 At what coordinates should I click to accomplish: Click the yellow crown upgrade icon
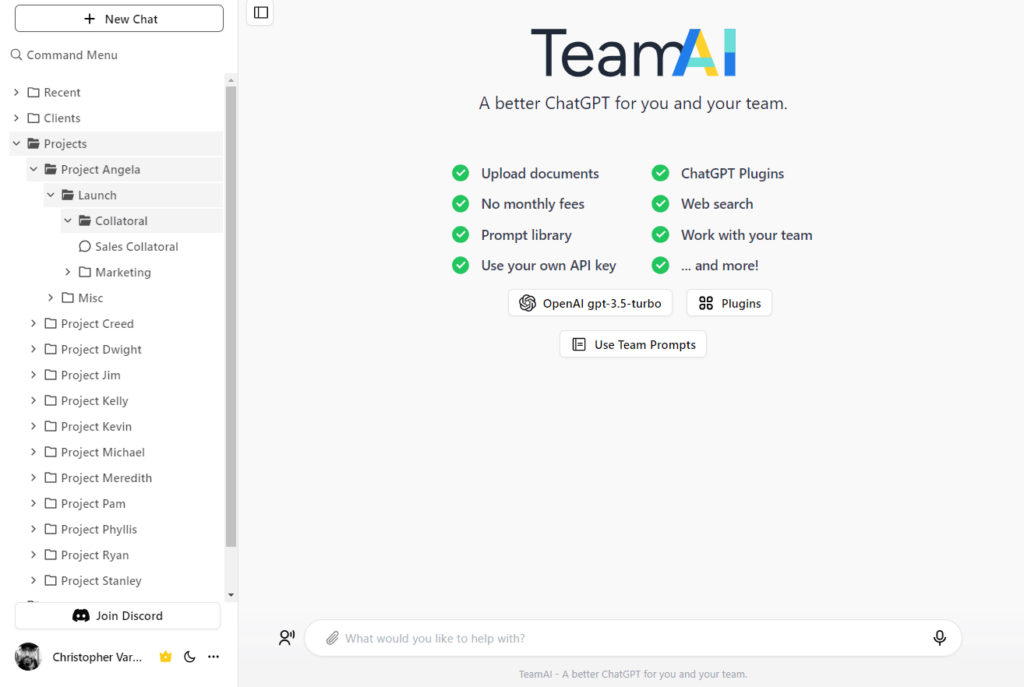166,657
